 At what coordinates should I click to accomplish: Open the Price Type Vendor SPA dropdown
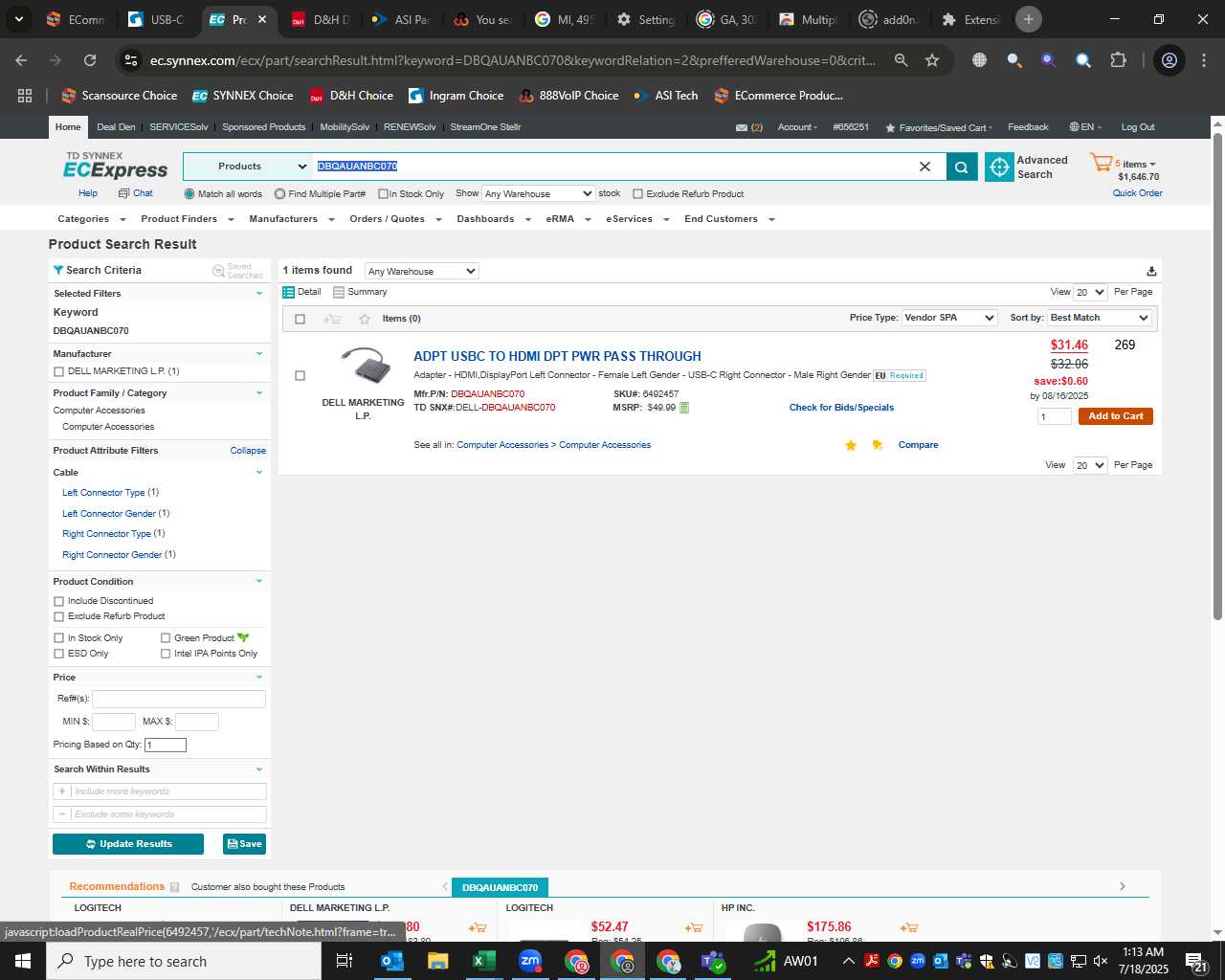coord(949,318)
